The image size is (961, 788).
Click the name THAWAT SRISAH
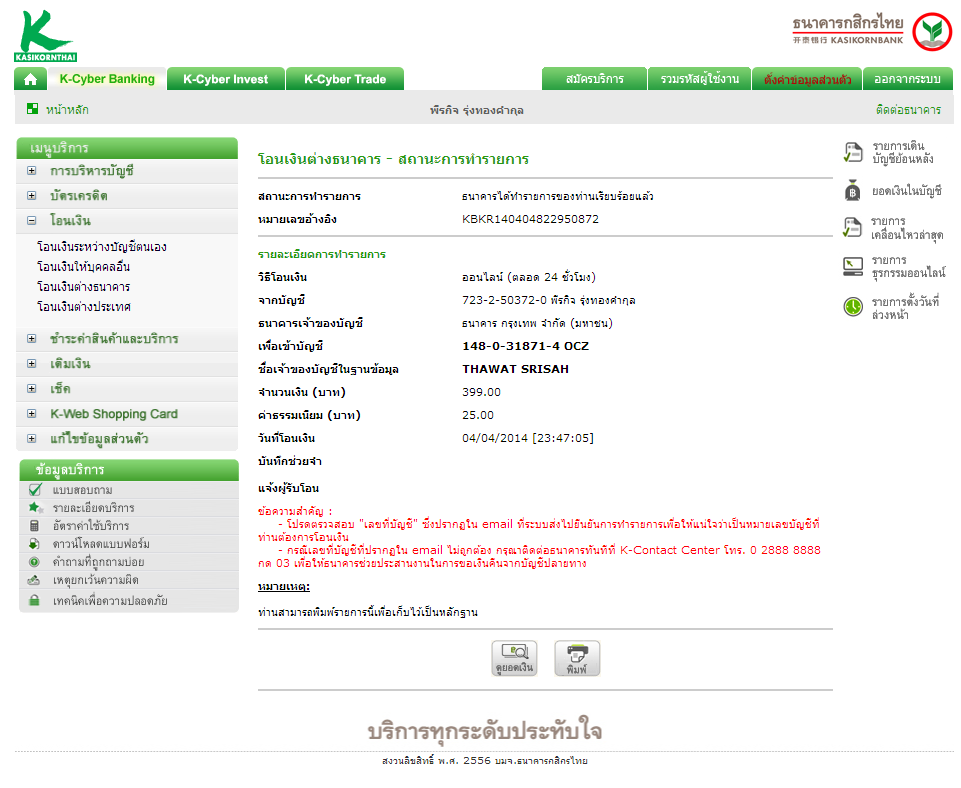pos(515,369)
